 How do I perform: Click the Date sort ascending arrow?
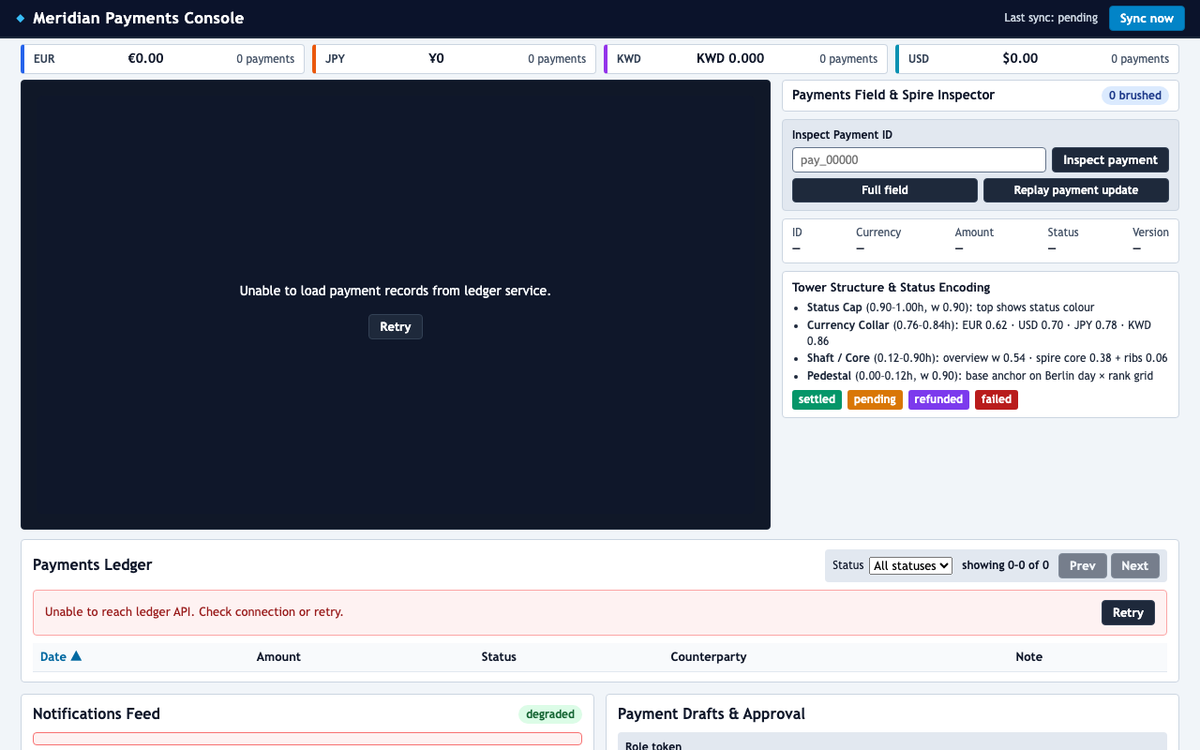point(76,656)
